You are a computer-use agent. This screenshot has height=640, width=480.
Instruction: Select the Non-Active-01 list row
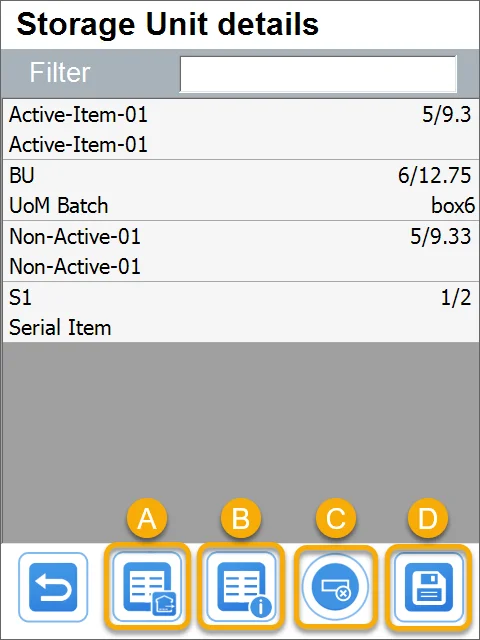(241, 251)
